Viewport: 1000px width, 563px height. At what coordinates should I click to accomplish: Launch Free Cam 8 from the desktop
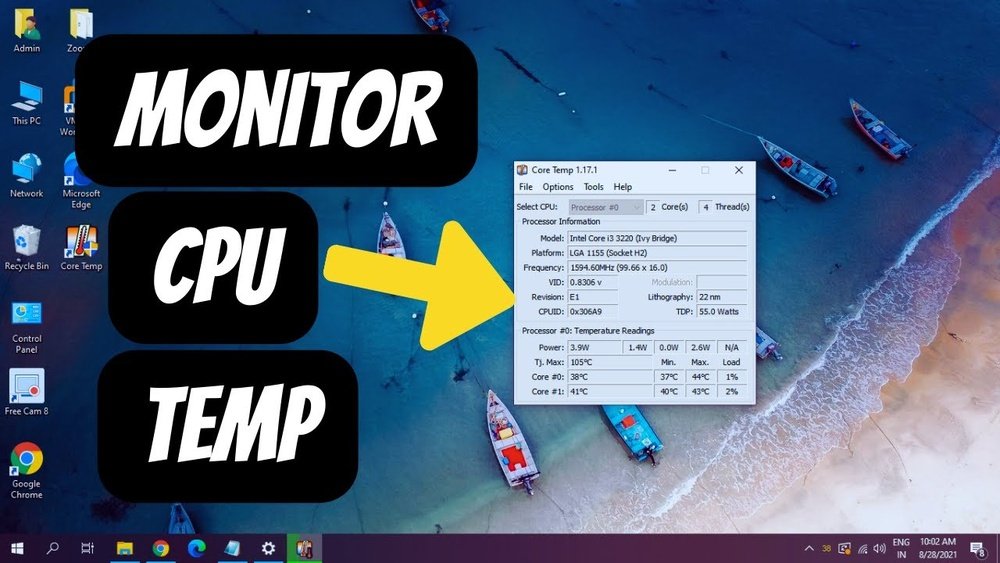coord(27,392)
